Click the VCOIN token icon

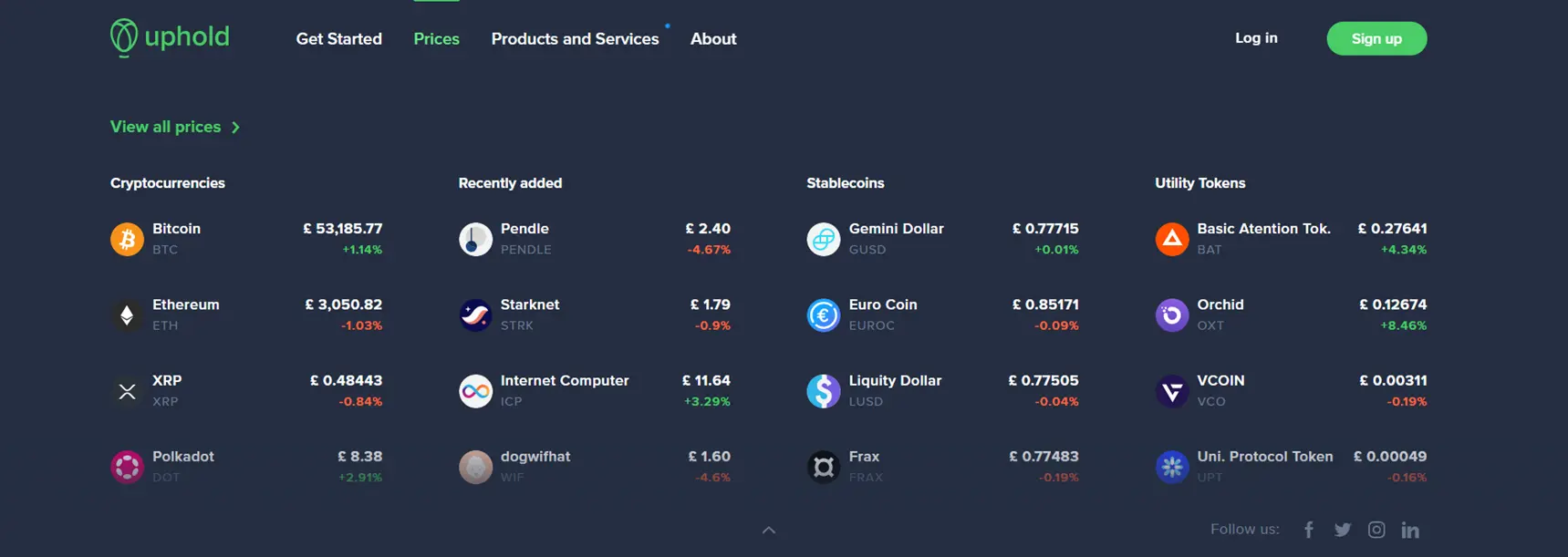(1172, 391)
